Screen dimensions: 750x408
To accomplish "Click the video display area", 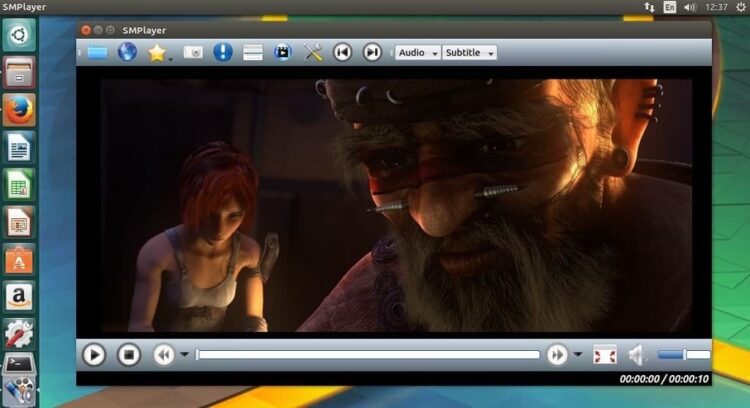I will tap(394, 203).
